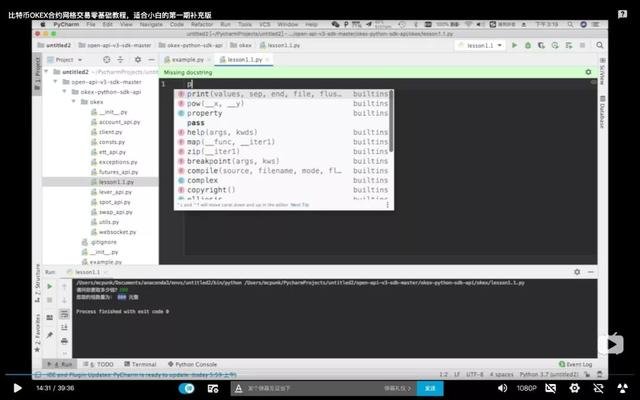Toggle the subtitle icon next to 1080P
Viewport: 640px width, 400px height.
coord(551,388)
